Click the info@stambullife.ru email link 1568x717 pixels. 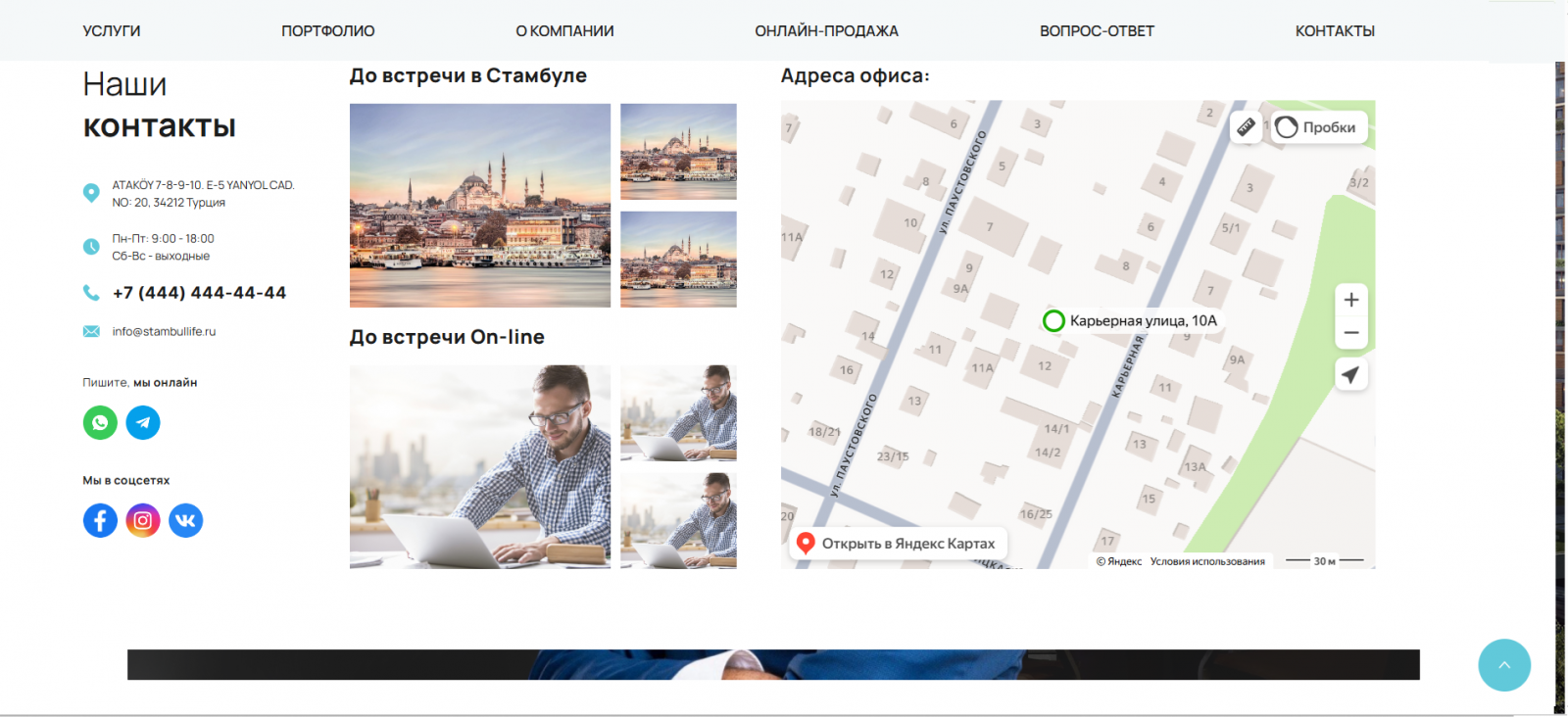point(164,332)
